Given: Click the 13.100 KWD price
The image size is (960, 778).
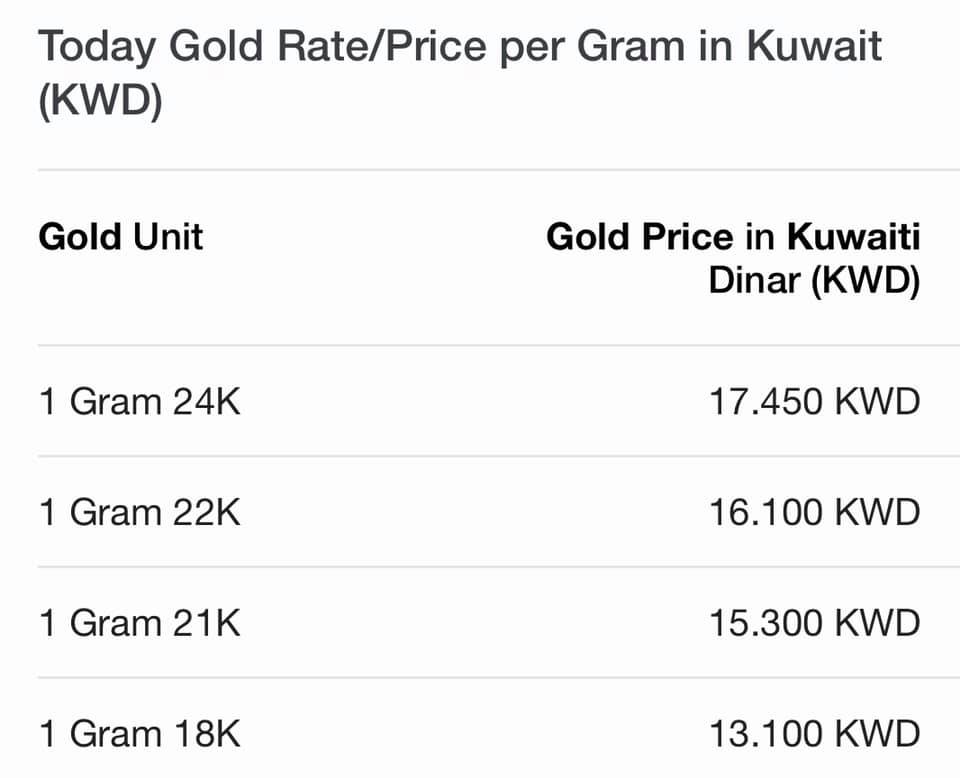Looking at the screenshot, I should (815, 734).
